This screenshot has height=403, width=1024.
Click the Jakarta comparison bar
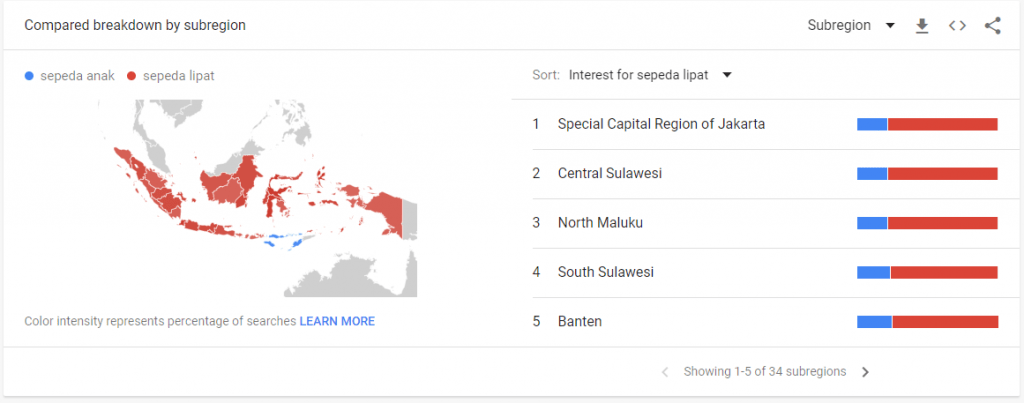click(x=927, y=124)
